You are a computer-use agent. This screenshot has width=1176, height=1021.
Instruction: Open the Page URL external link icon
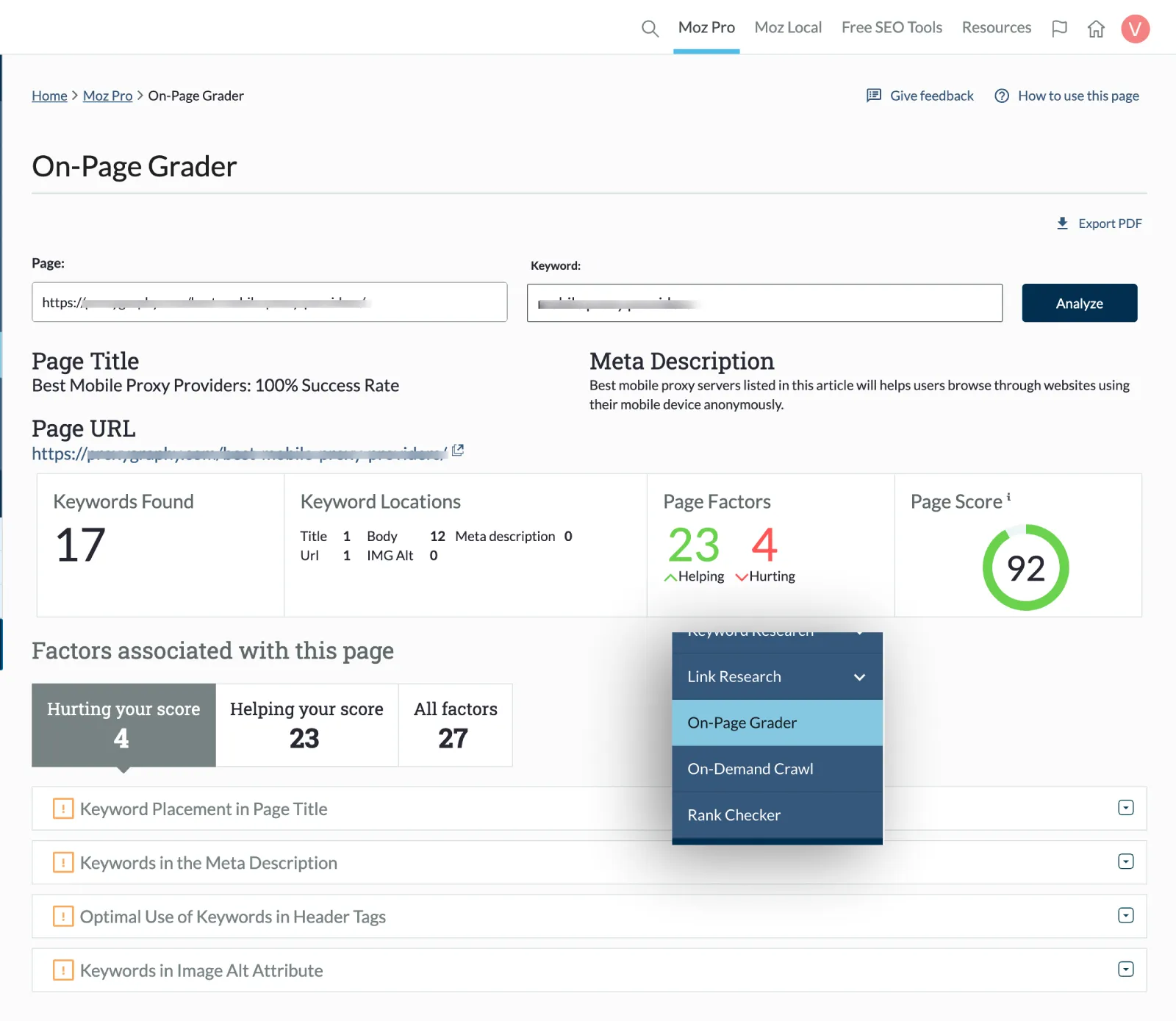point(458,449)
